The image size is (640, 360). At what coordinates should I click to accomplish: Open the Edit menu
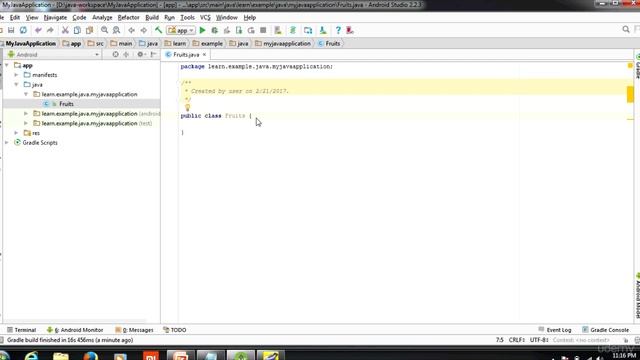pyautogui.click(x=15, y=18)
